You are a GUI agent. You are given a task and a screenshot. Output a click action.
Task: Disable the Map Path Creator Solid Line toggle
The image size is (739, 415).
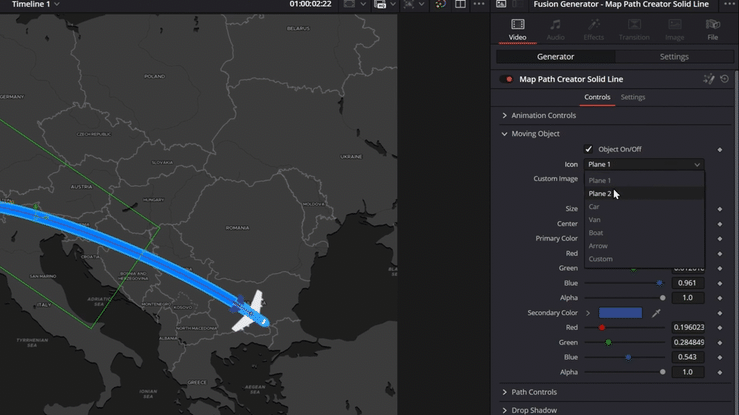(508, 79)
